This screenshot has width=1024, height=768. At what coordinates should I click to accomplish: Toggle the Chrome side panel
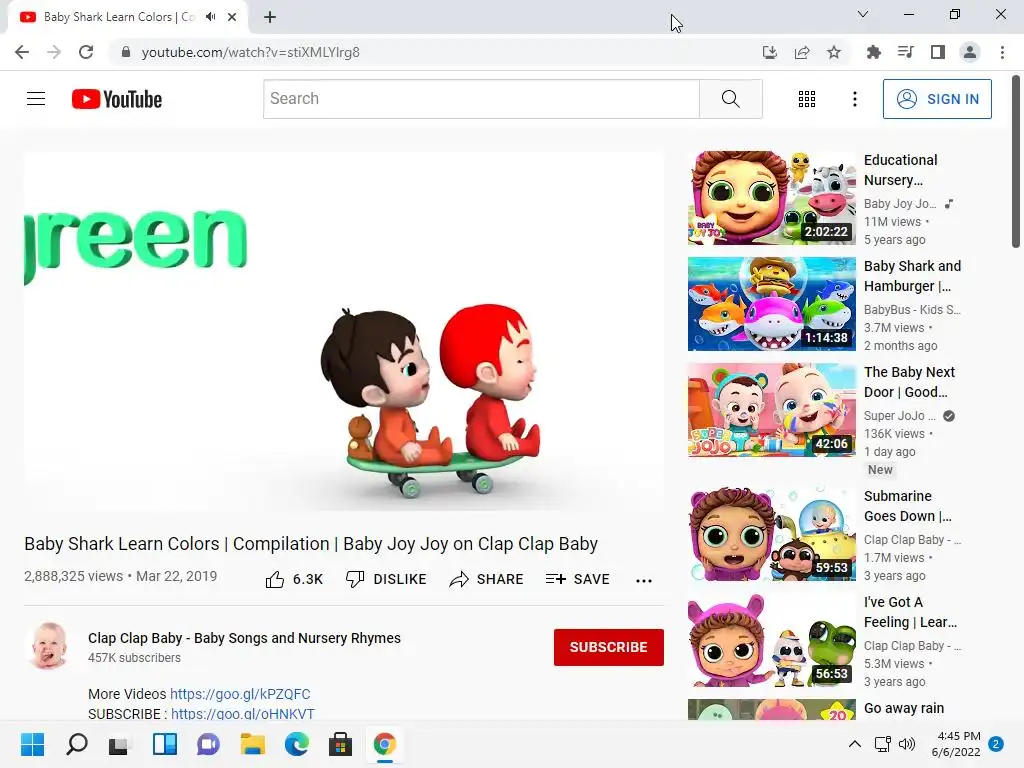coord(938,52)
